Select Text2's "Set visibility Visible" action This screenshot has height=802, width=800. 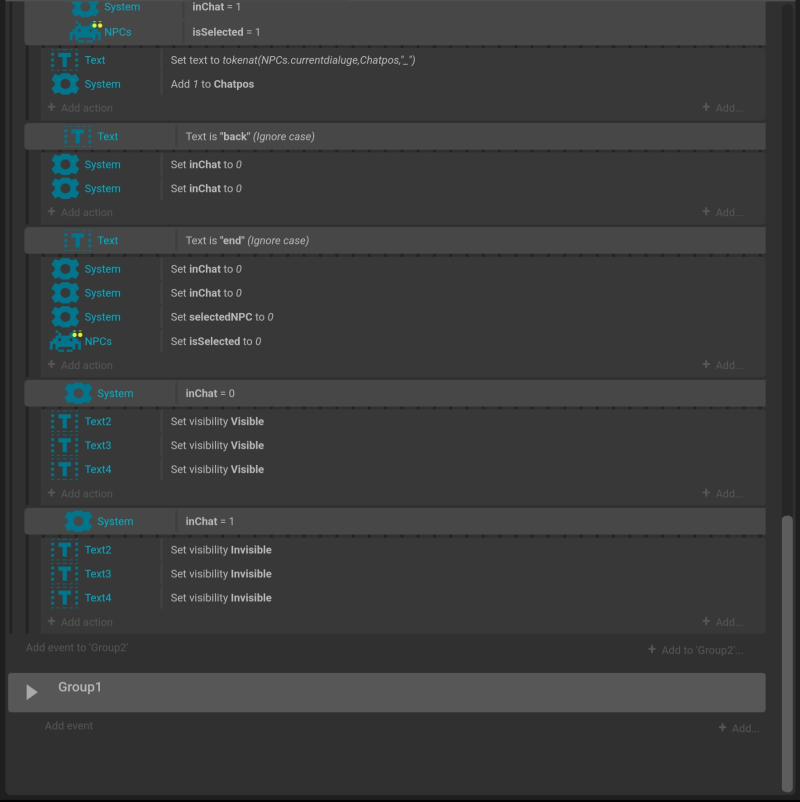[x=217, y=421]
